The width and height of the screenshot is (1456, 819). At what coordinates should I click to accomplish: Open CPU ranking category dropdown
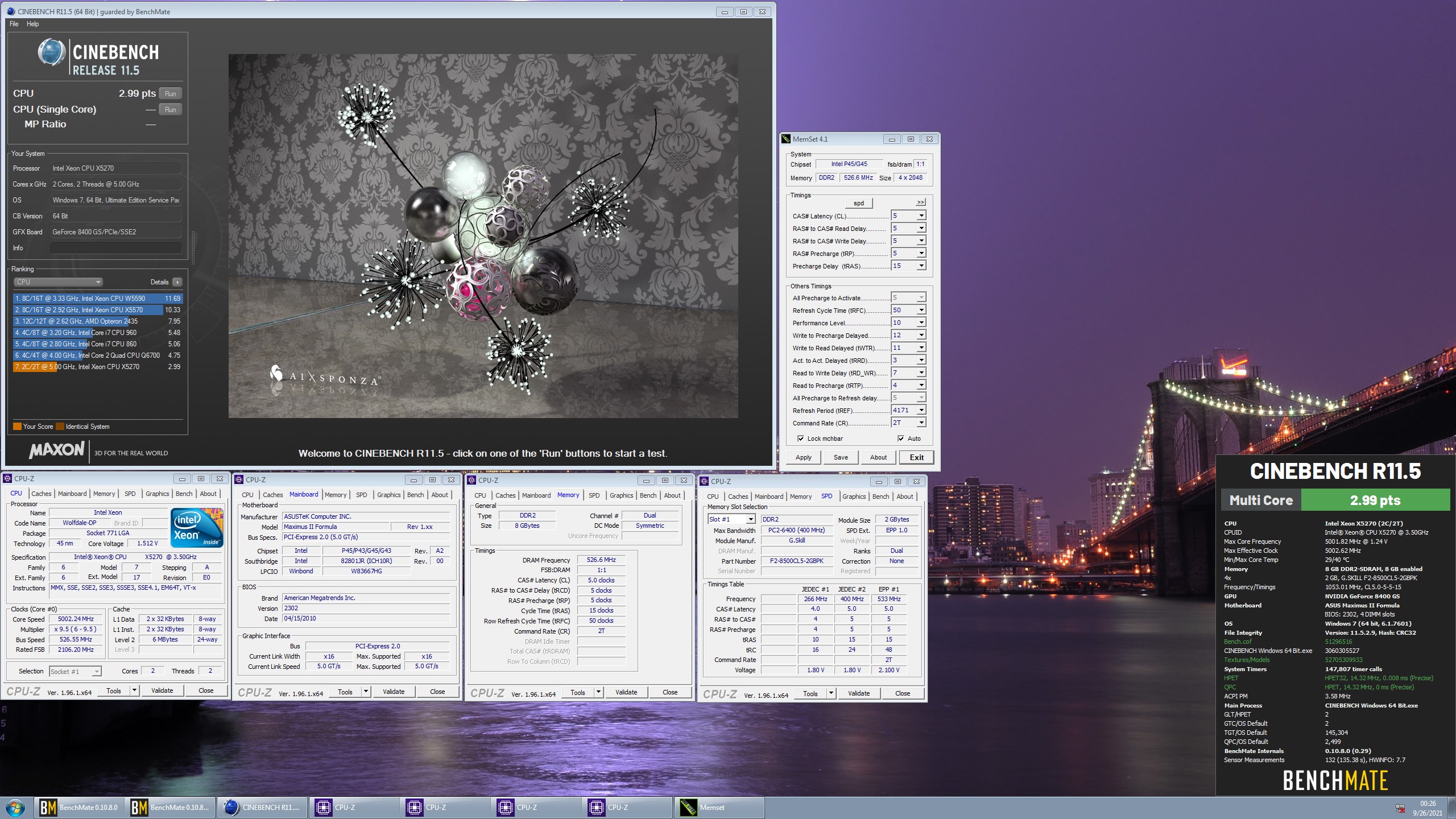pos(58,282)
